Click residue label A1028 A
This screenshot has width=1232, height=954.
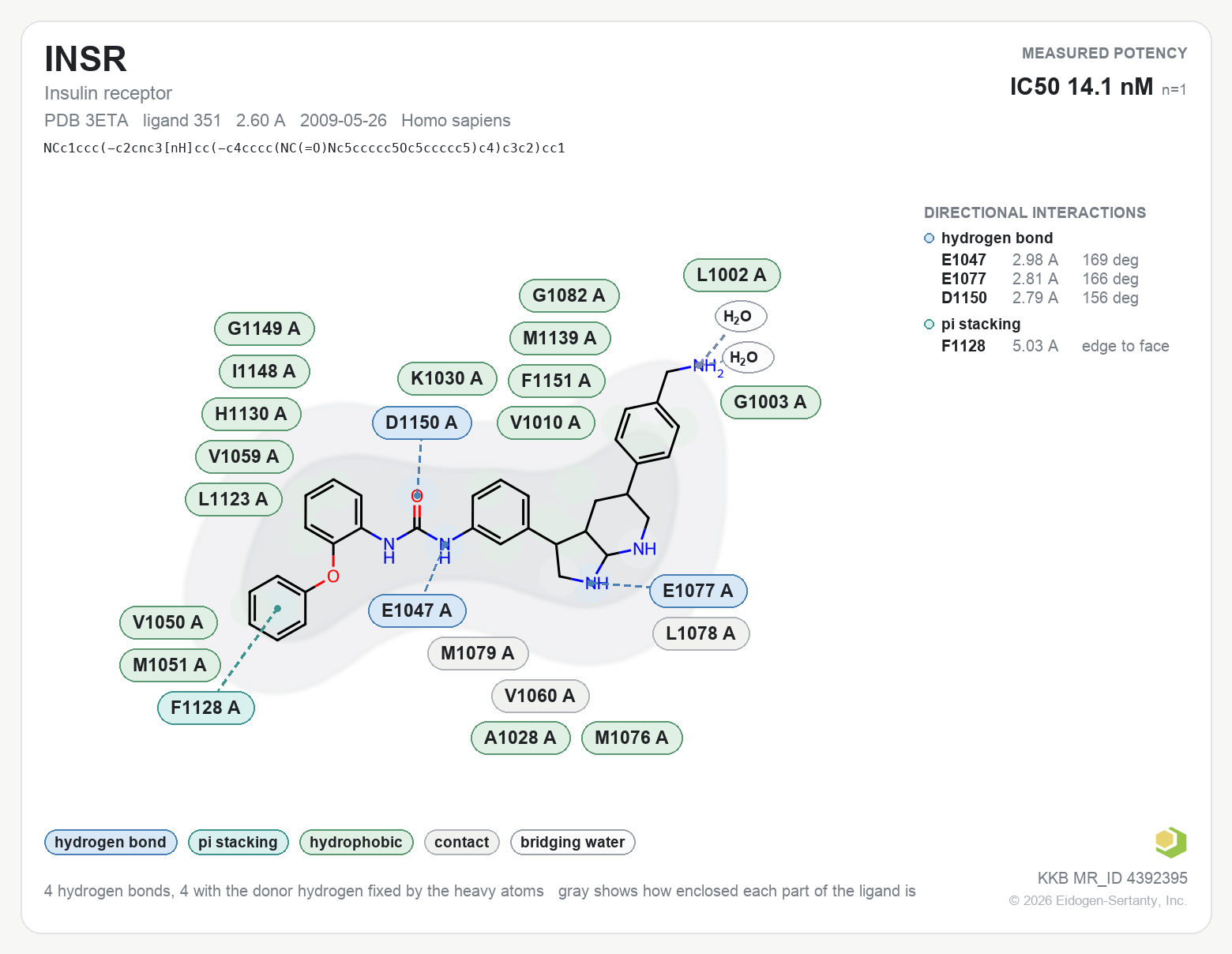point(520,738)
